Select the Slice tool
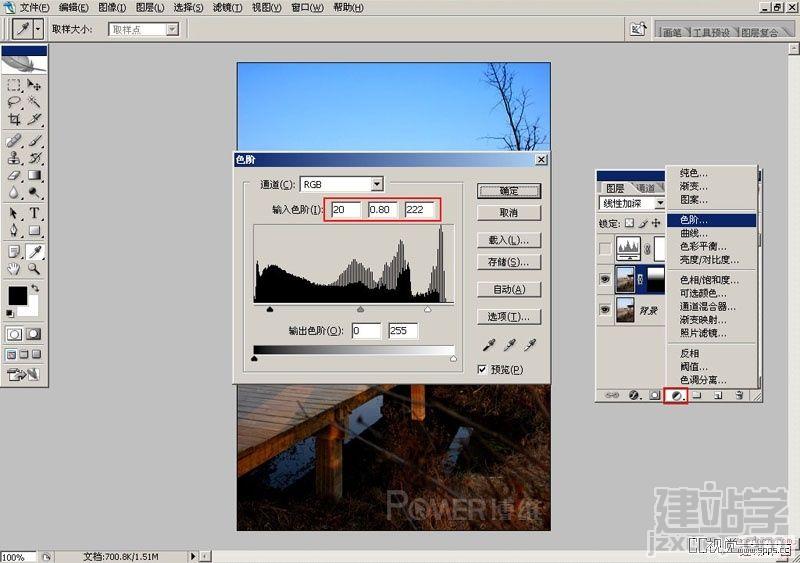Screen dimensions: 800x563 pyautogui.click(x=34, y=119)
